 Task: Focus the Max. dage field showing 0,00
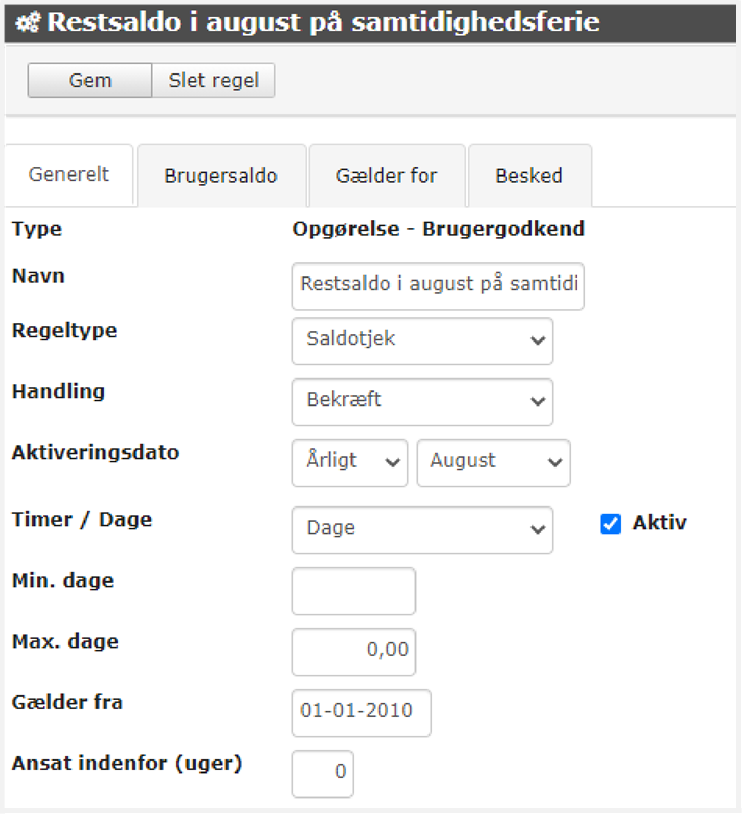(x=353, y=651)
